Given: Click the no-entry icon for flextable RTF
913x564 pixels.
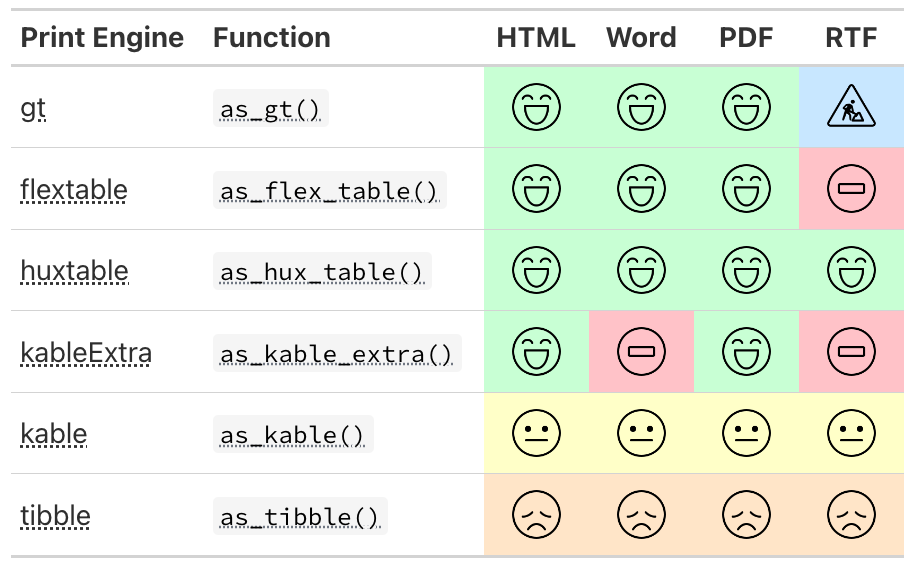Looking at the screenshot, I should pyautogui.click(x=851, y=188).
